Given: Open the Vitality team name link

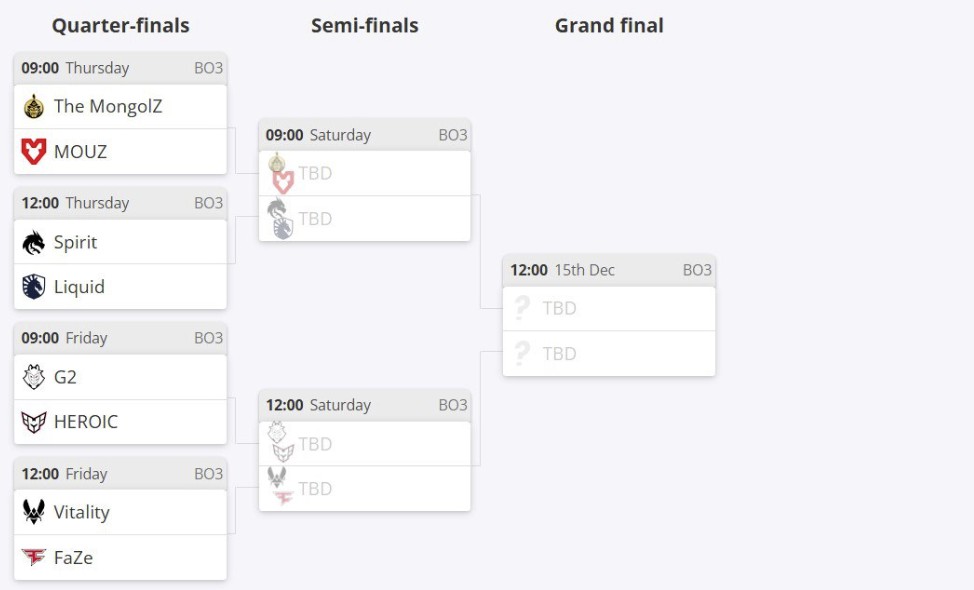Looking at the screenshot, I should coord(81,512).
